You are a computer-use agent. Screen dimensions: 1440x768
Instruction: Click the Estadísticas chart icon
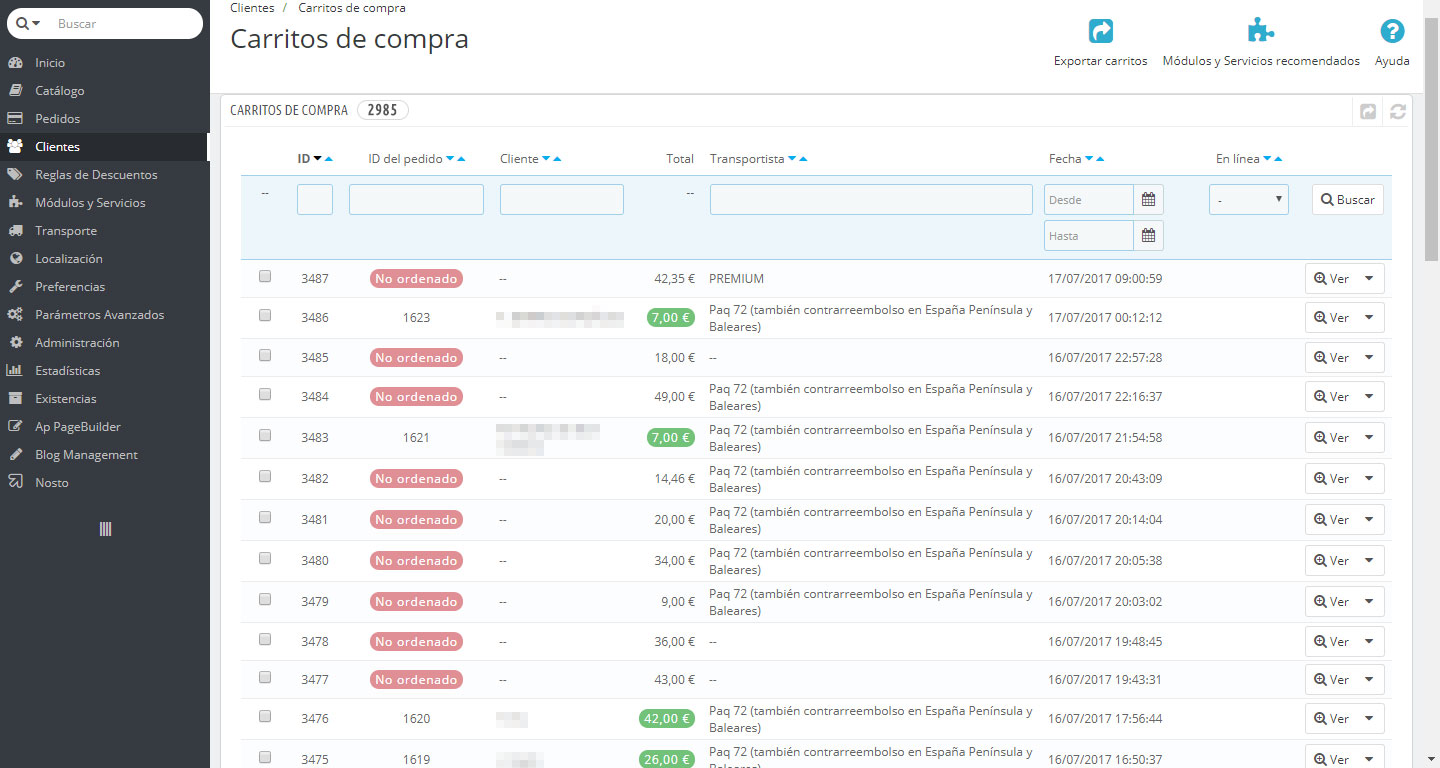pos(15,371)
